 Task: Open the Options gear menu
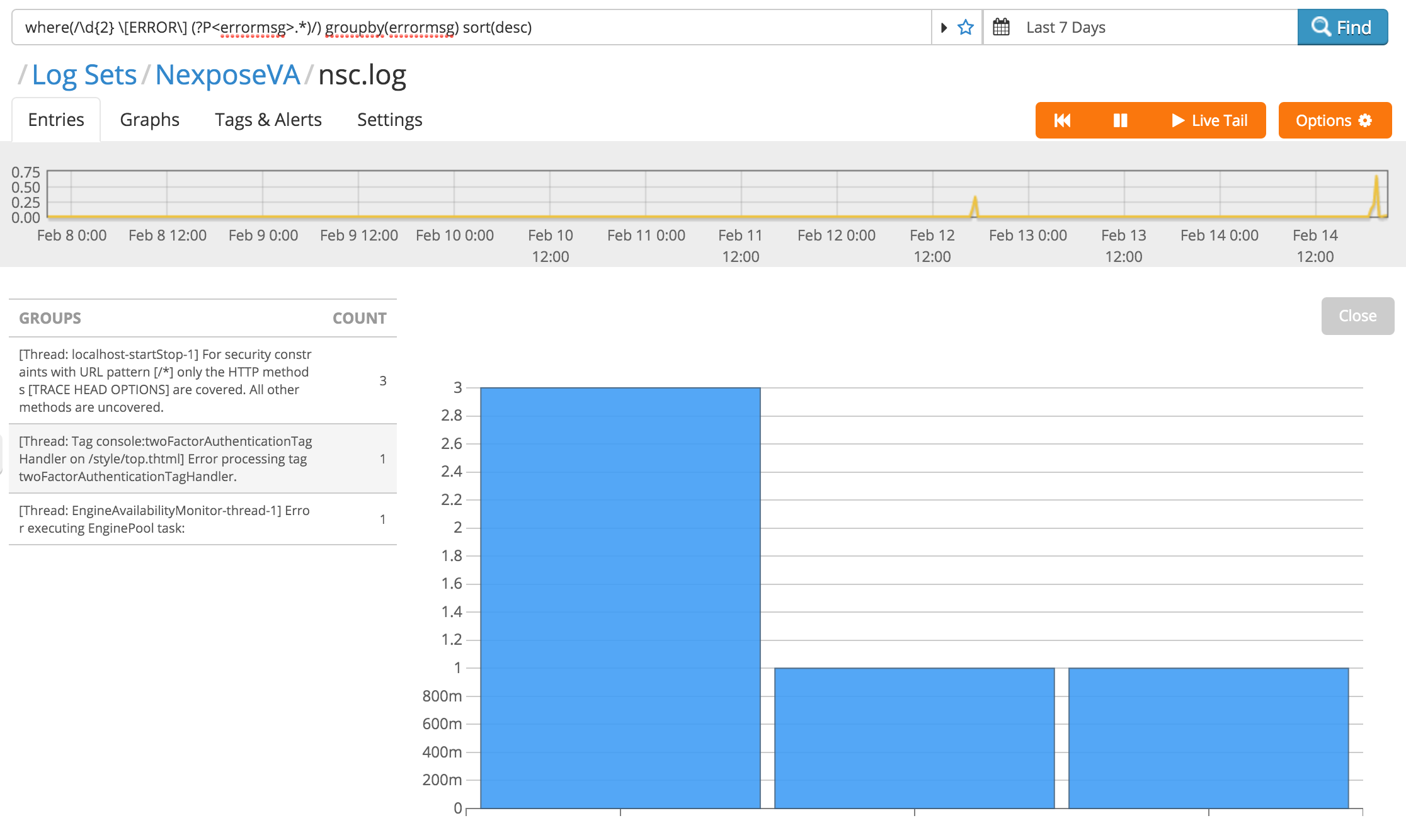coord(1334,120)
